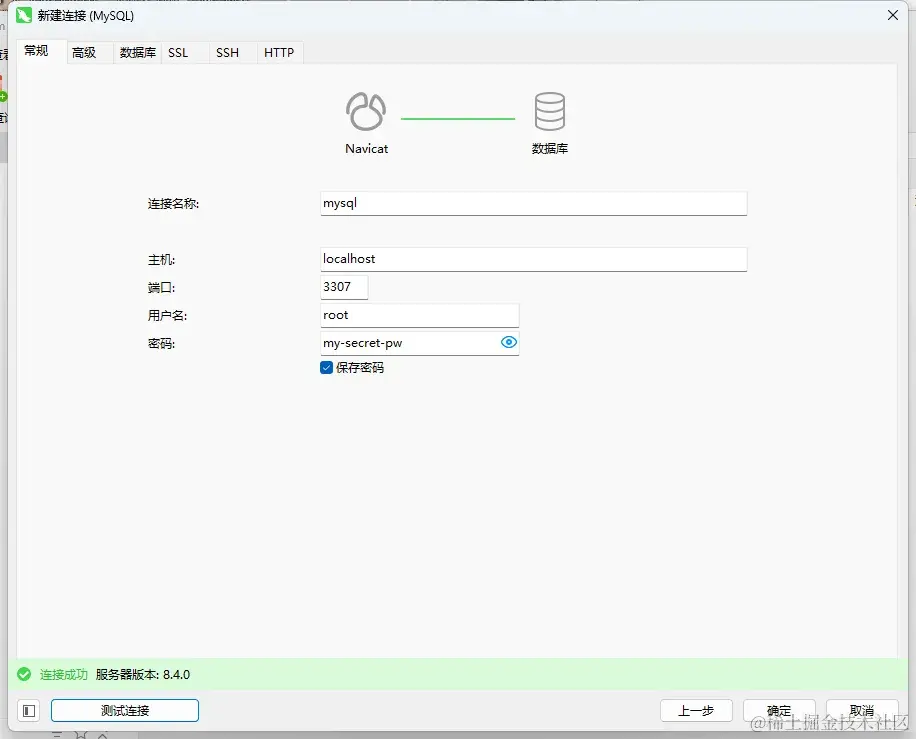Select the HTTP tab
916x739 pixels.
(x=279, y=53)
